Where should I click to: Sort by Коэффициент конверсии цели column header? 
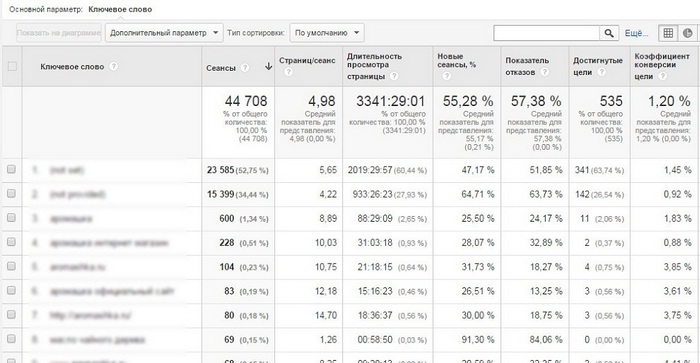tap(662, 66)
